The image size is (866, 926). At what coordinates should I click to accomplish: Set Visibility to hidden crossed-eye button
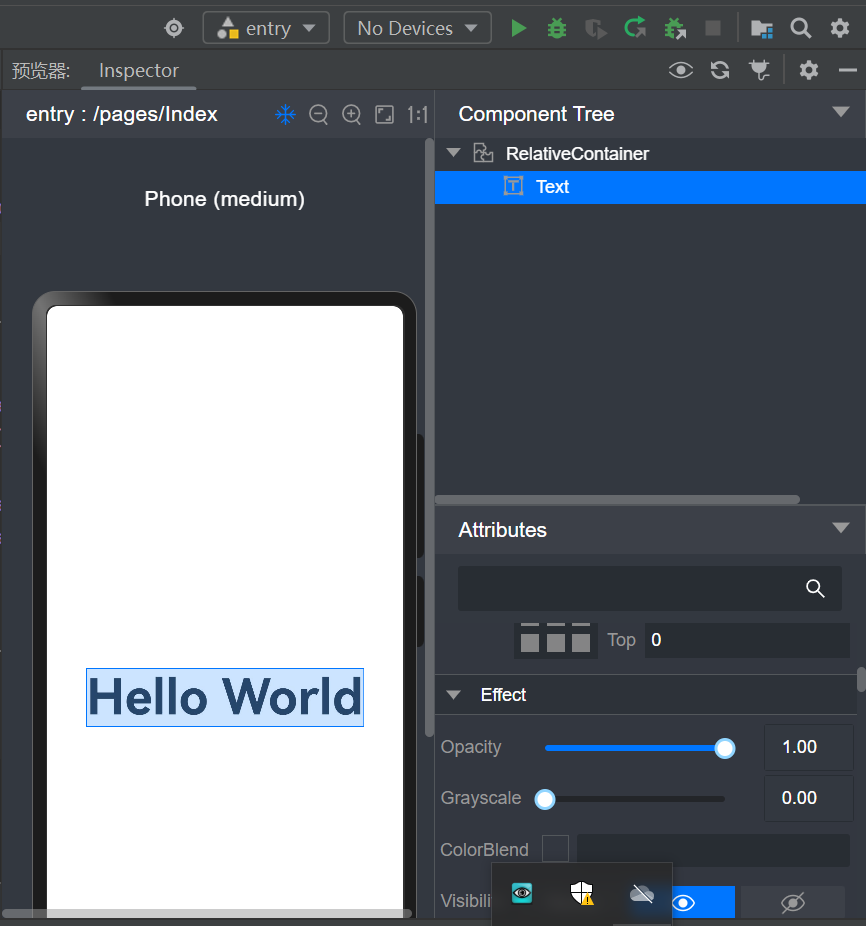tap(793, 902)
